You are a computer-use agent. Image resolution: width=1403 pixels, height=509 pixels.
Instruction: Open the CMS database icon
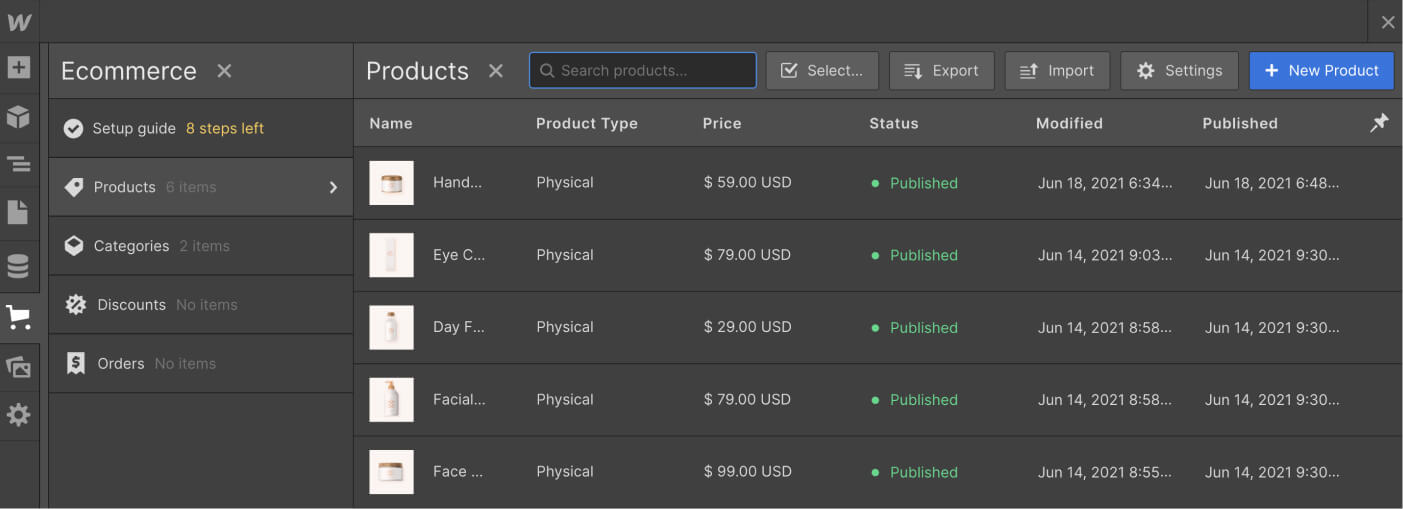pos(19,266)
